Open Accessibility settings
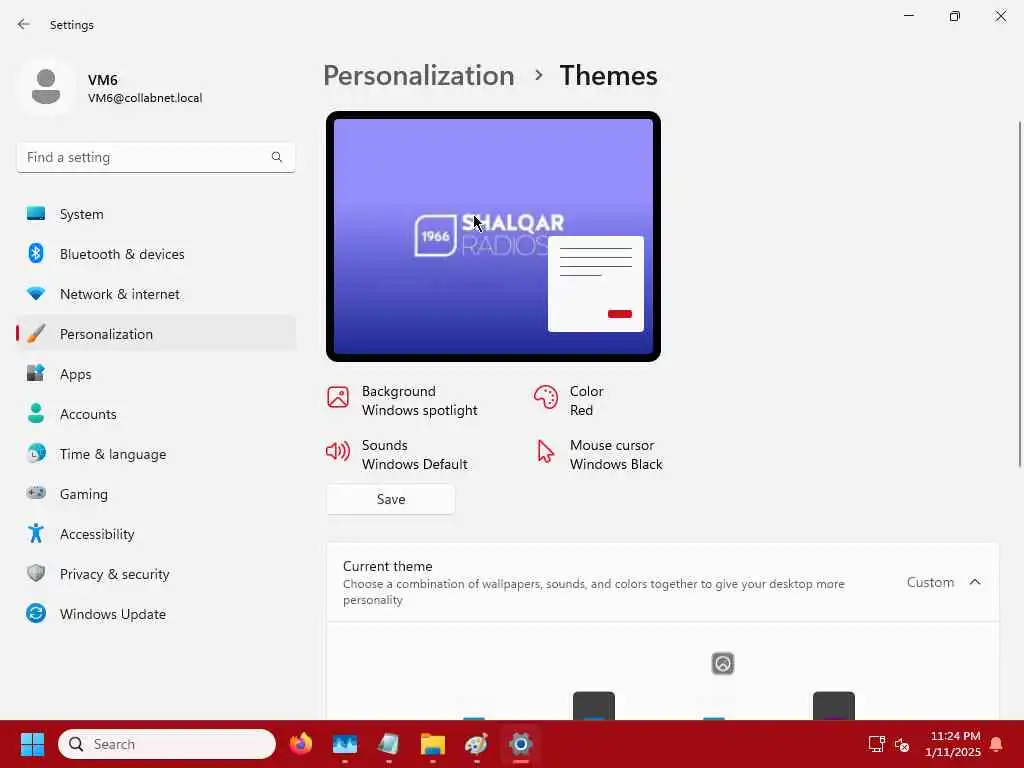1024x768 pixels. point(155,534)
